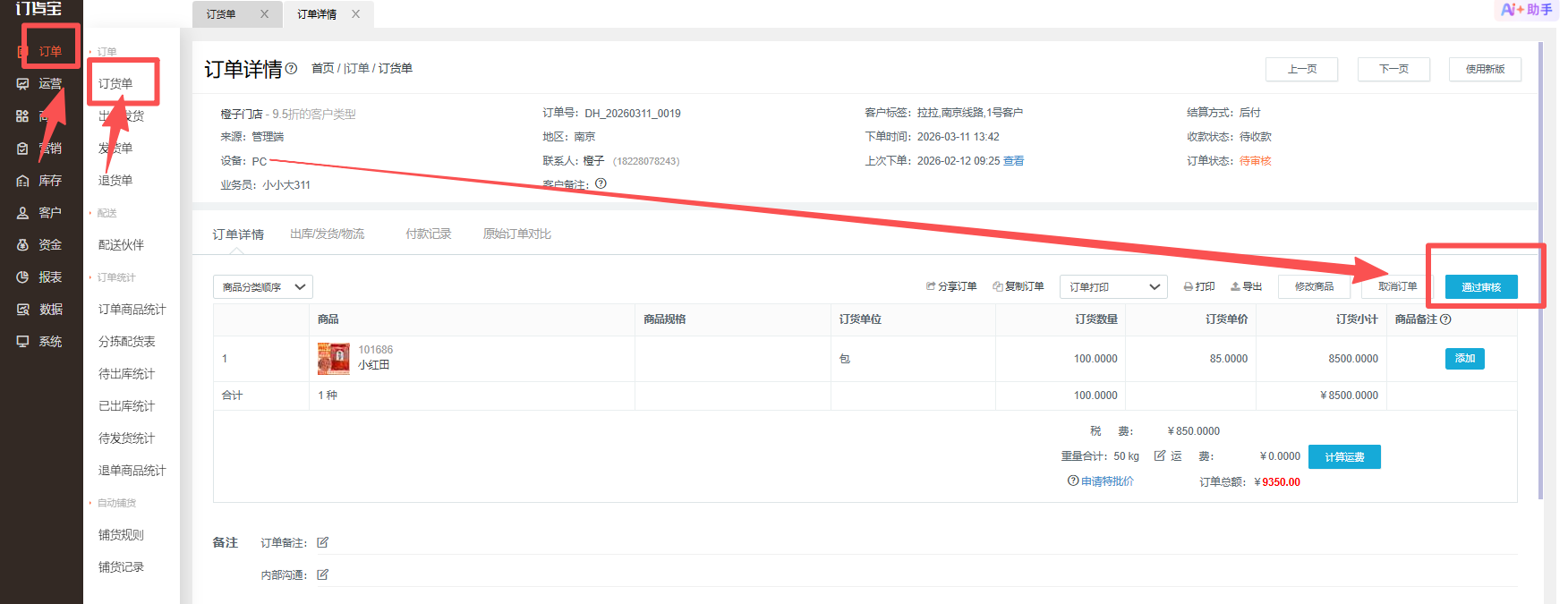Click edit icon next to 订单备注
The height and width of the screenshot is (604, 1568).
click(323, 542)
